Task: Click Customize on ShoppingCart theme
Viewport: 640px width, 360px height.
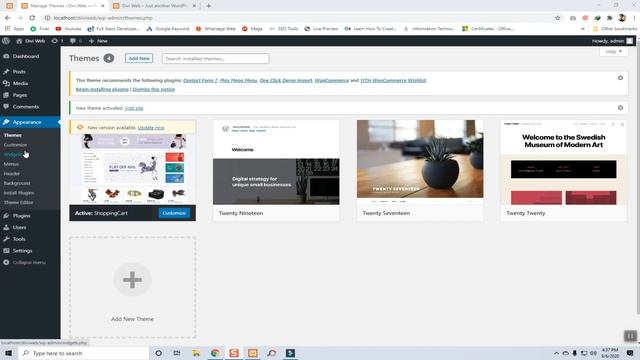Action: (x=174, y=213)
